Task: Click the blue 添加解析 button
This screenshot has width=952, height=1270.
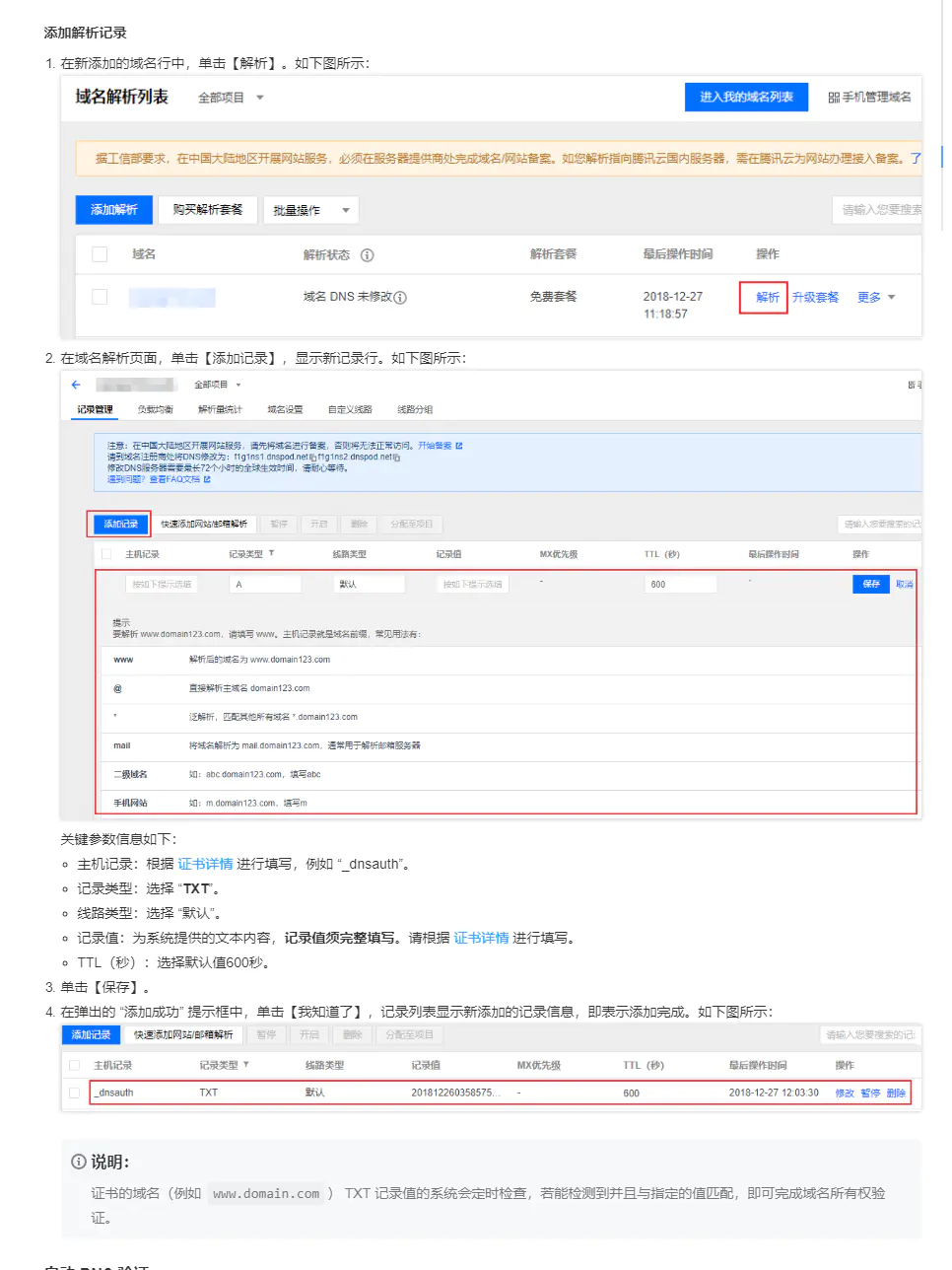Action: [113, 210]
